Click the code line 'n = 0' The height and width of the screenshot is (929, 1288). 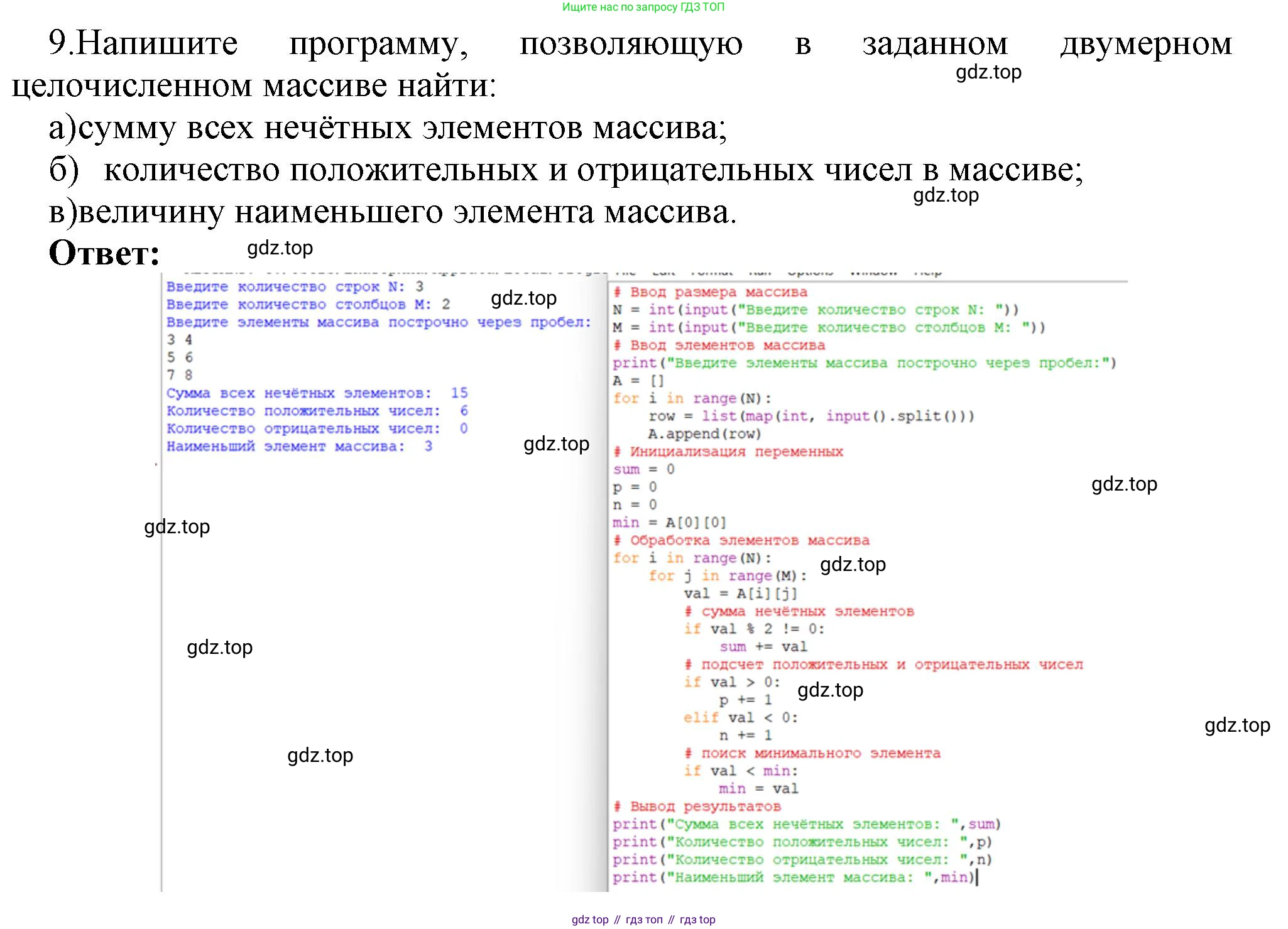coord(635,504)
